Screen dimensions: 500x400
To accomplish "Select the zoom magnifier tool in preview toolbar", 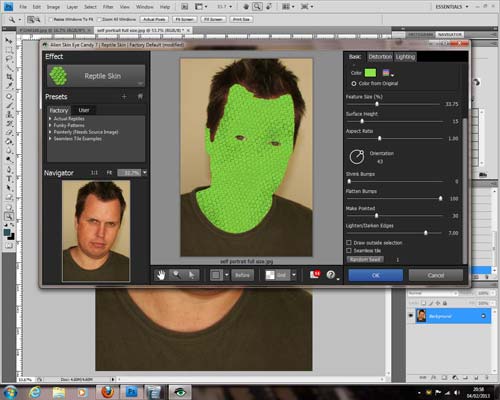I will (x=176, y=275).
